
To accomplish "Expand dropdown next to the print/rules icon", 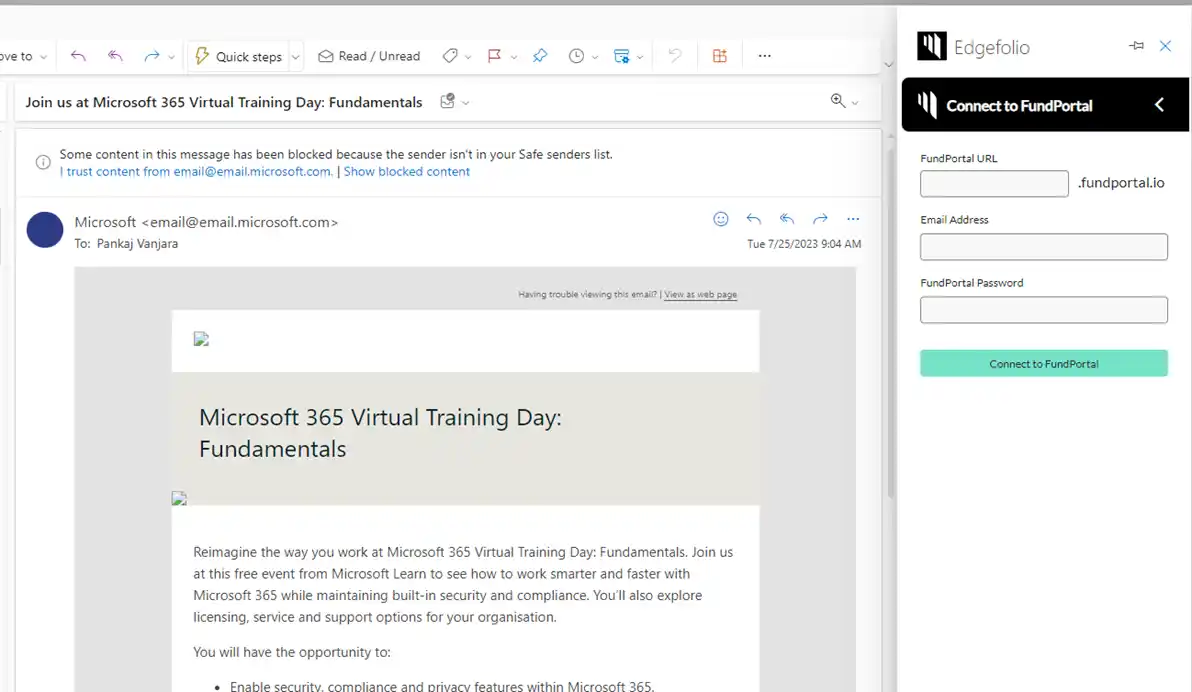I will click(x=639, y=57).
